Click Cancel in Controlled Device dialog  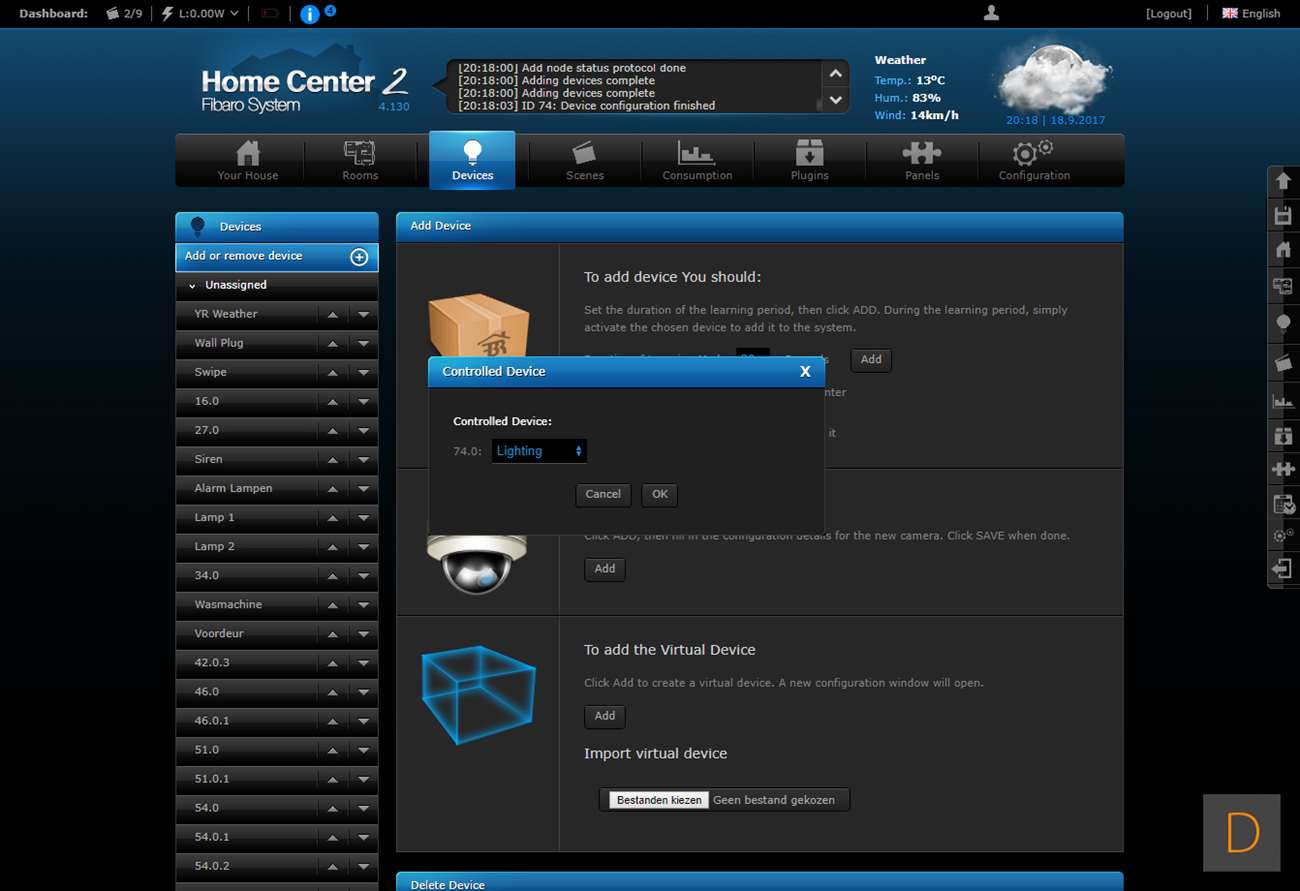[603, 494]
